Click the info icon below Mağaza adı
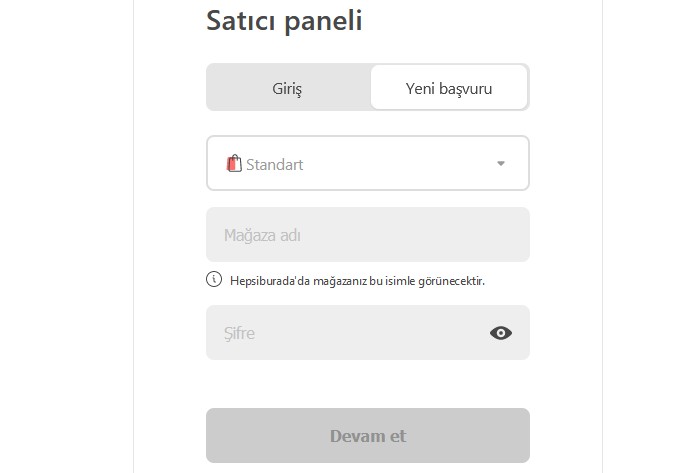 click(214, 280)
